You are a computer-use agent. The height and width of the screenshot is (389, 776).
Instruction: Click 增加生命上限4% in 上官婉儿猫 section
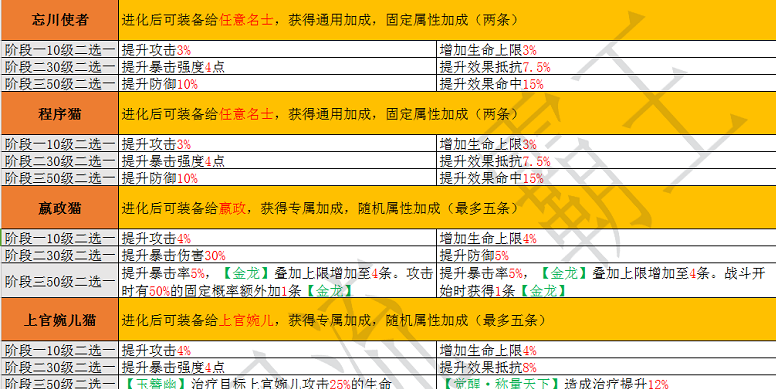click(x=606, y=350)
